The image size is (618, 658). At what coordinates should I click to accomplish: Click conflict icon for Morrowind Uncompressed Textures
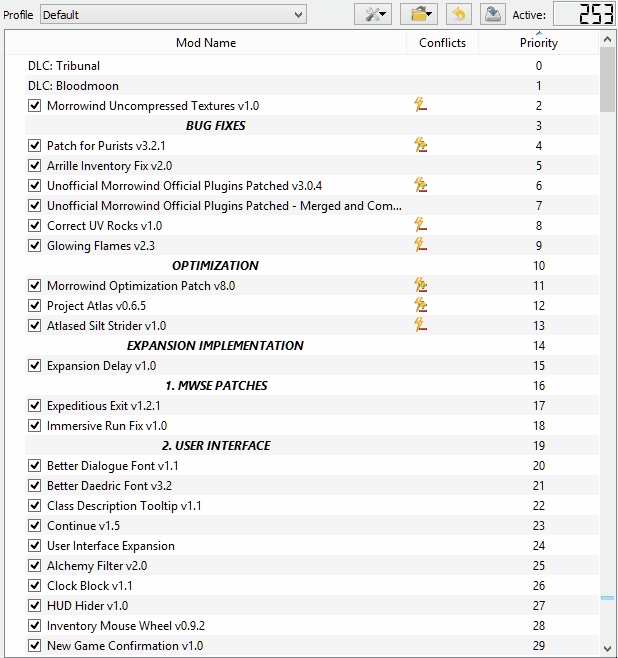click(x=420, y=105)
